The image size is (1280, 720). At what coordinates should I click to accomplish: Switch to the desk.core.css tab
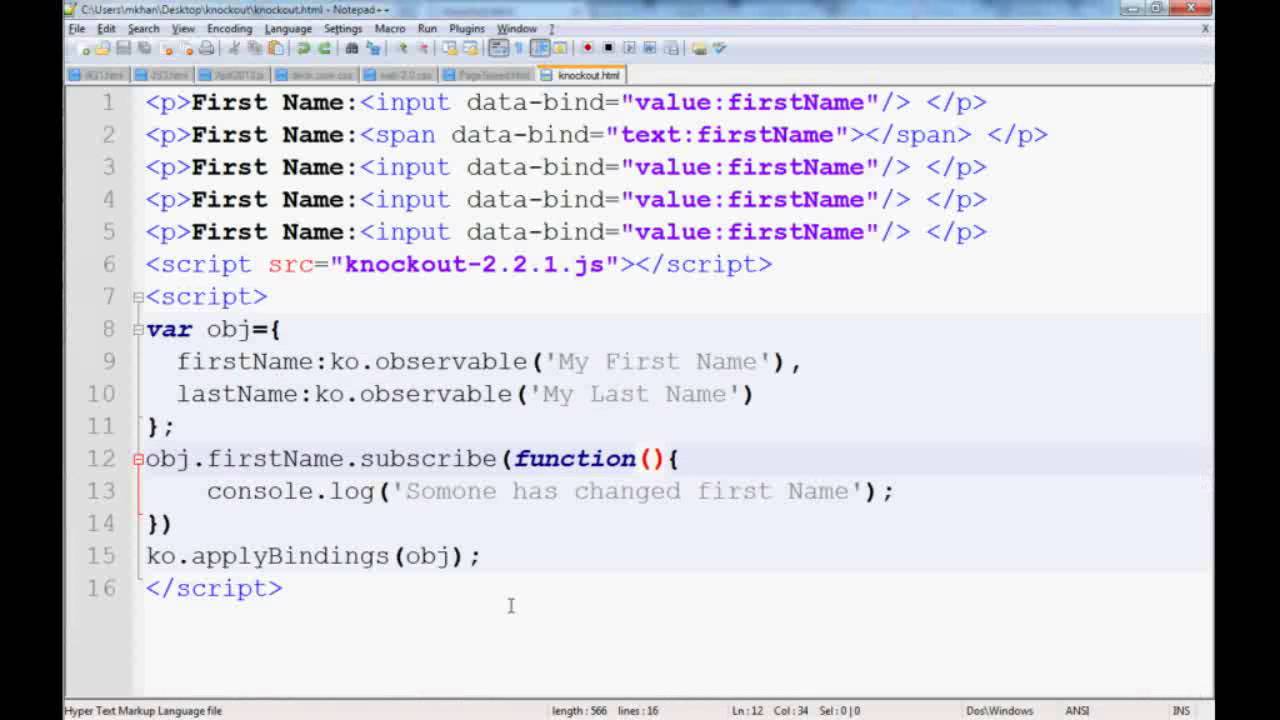[x=315, y=75]
